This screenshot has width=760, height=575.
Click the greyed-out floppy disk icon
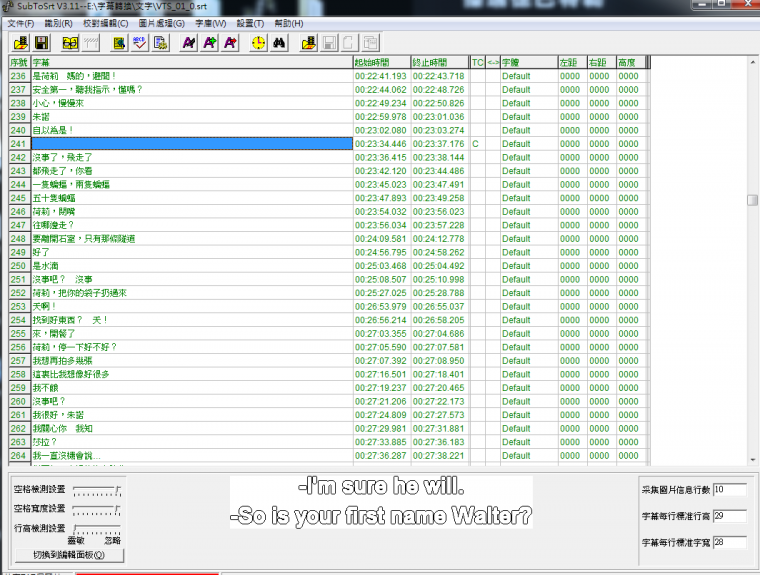(x=330, y=43)
